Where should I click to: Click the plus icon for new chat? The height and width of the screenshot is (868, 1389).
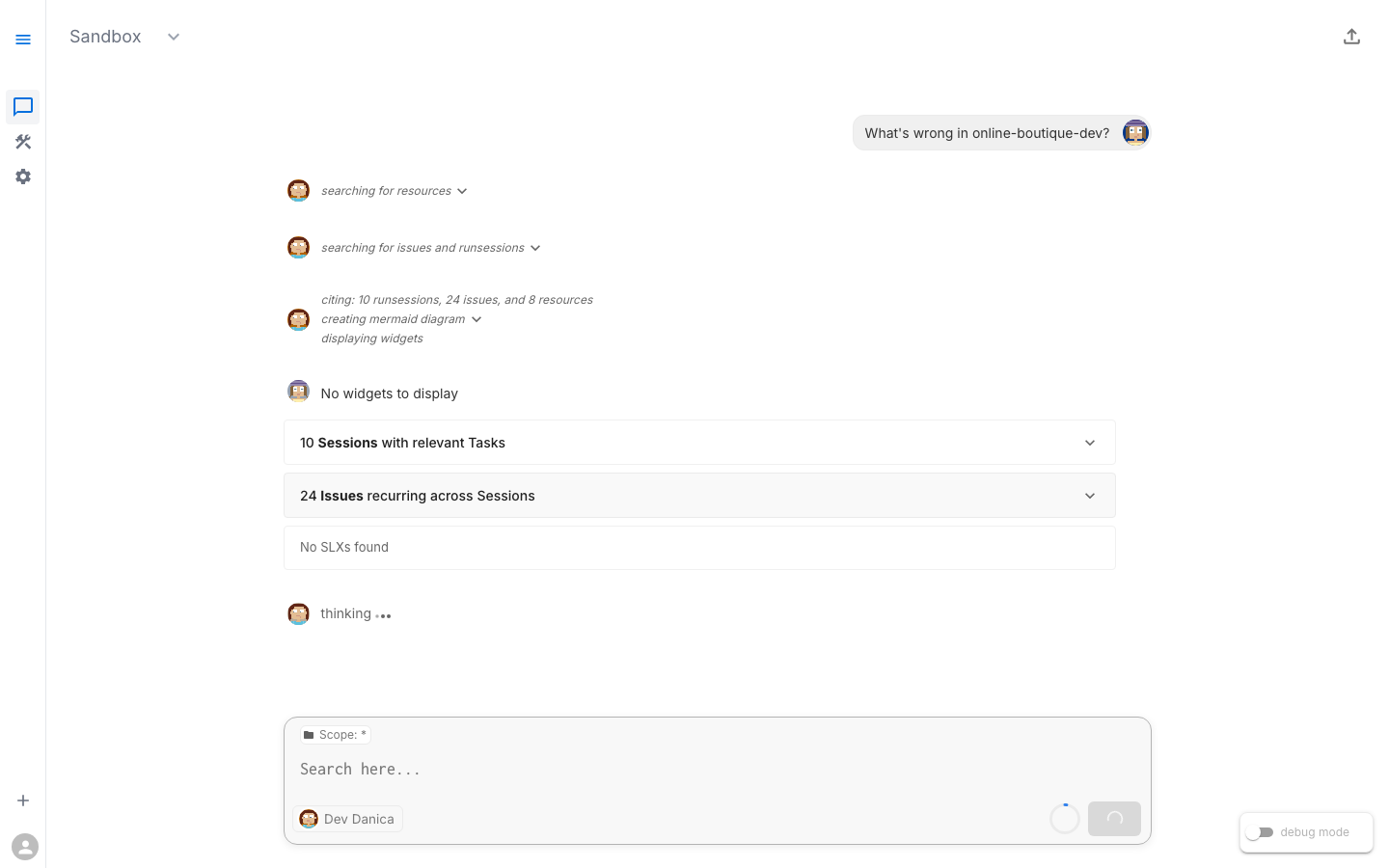pos(23,800)
